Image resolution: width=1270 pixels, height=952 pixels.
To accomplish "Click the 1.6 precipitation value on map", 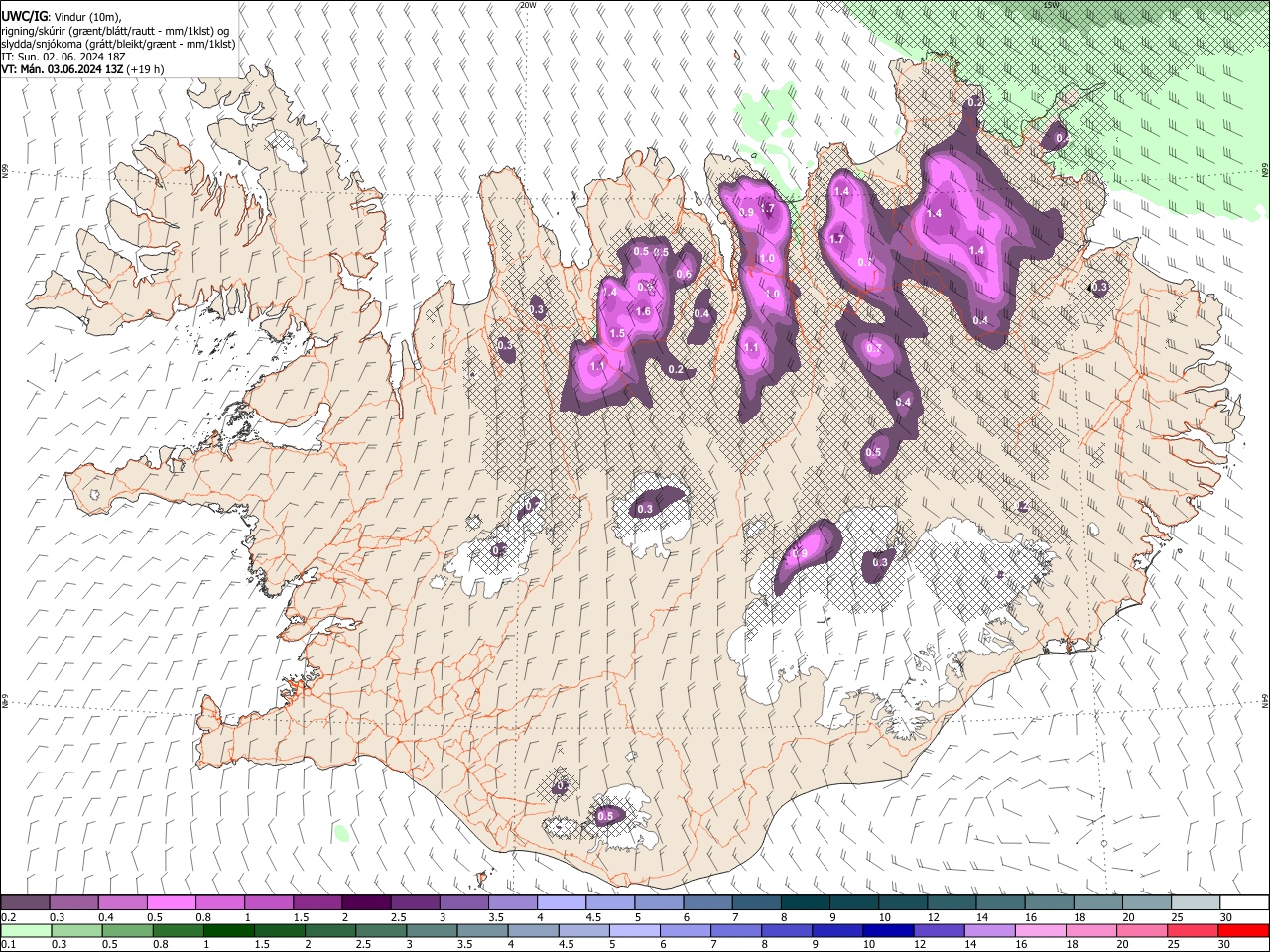I will coord(643,311).
